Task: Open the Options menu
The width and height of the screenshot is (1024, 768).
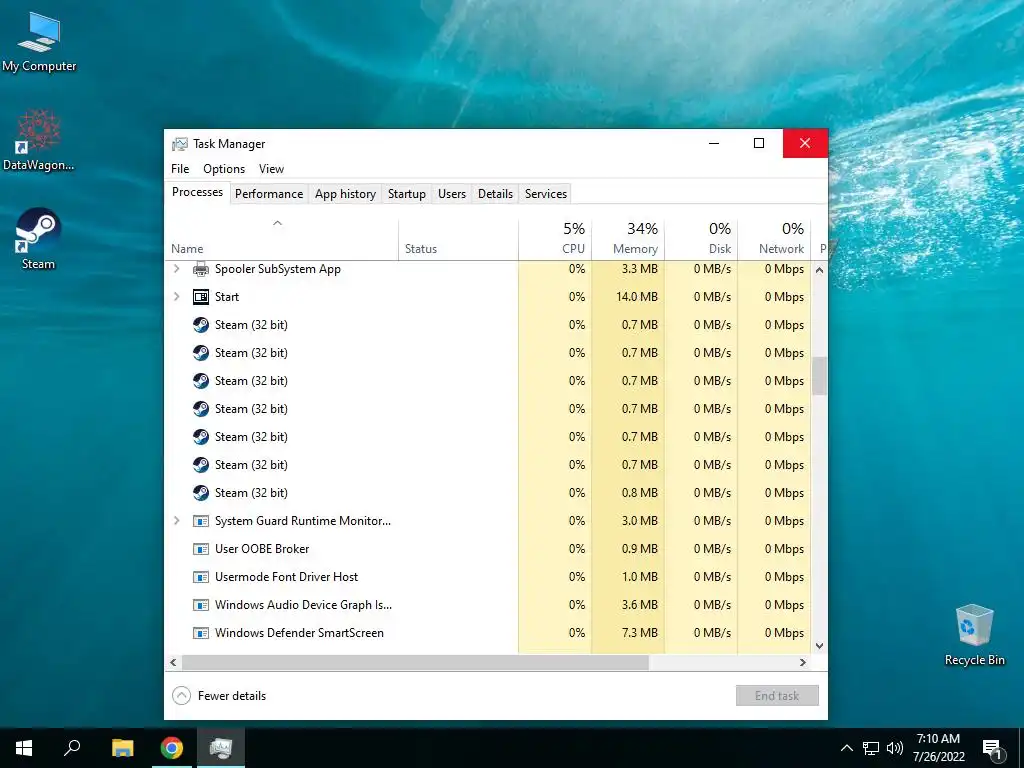Action: point(224,168)
